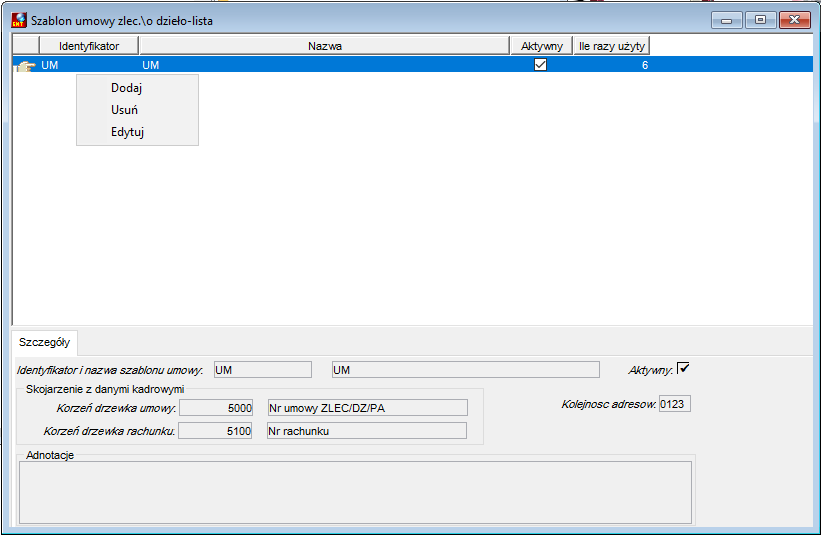Toggle the Aktywny checkbox in the details panel
The width and height of the screenshot is (821, 535).
[x=683, y=368]
